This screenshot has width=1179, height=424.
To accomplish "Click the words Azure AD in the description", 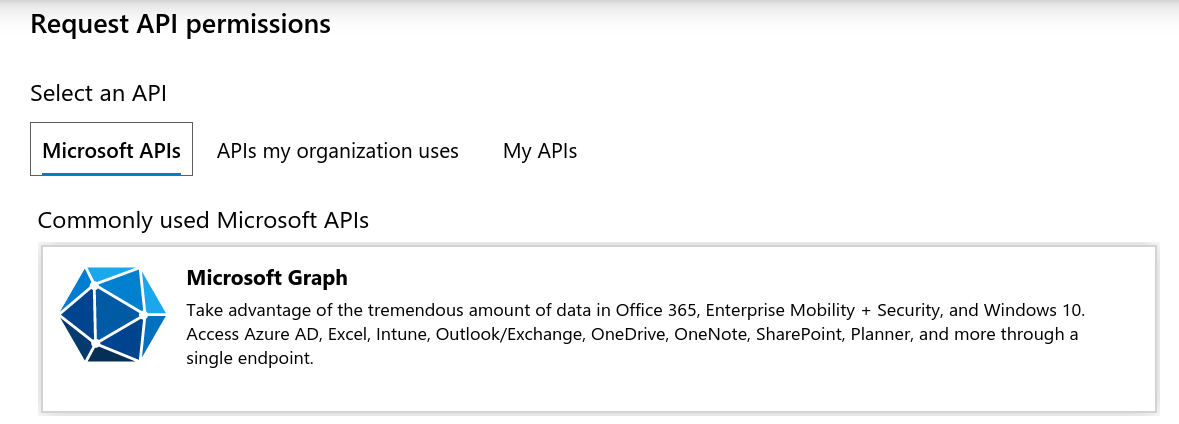I will click(x=277, y=334).
